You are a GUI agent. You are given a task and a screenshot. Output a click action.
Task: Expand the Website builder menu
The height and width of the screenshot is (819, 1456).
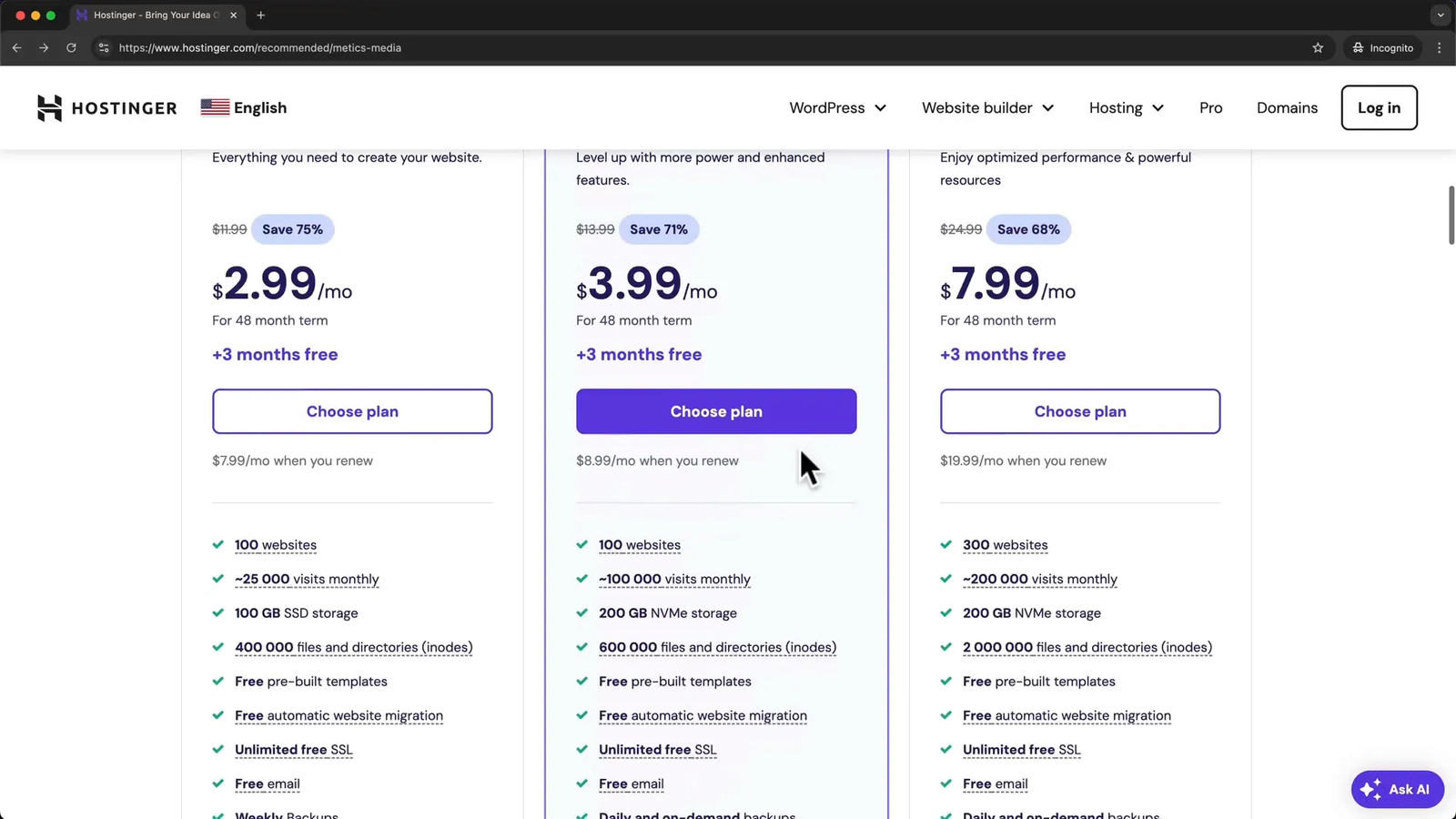pyautogui.click(x=987, y=107)
